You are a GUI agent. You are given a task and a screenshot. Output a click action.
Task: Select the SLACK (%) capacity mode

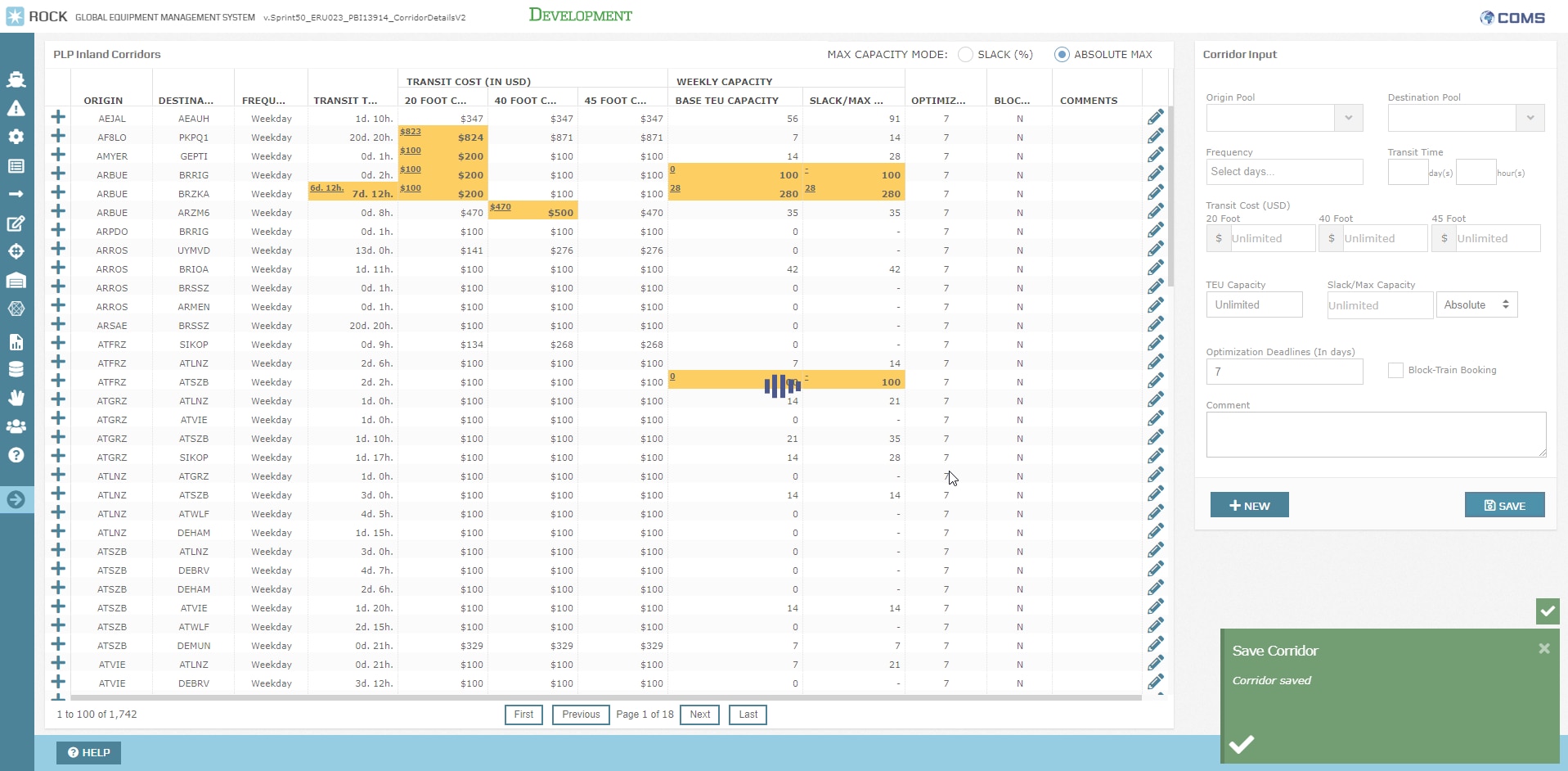pos(966,55)
